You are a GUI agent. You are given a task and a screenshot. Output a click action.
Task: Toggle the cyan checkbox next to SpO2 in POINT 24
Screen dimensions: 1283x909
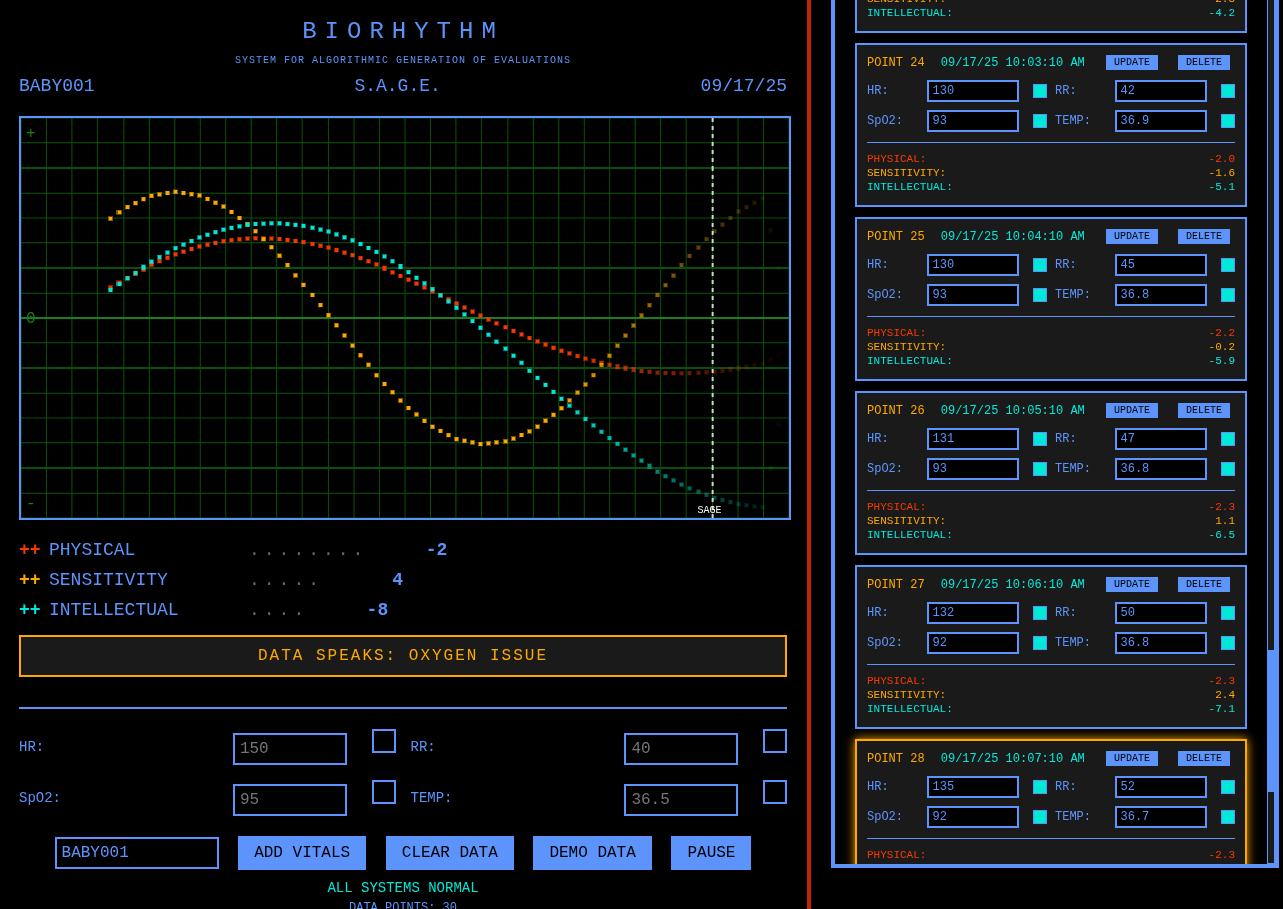[1040, 120]
